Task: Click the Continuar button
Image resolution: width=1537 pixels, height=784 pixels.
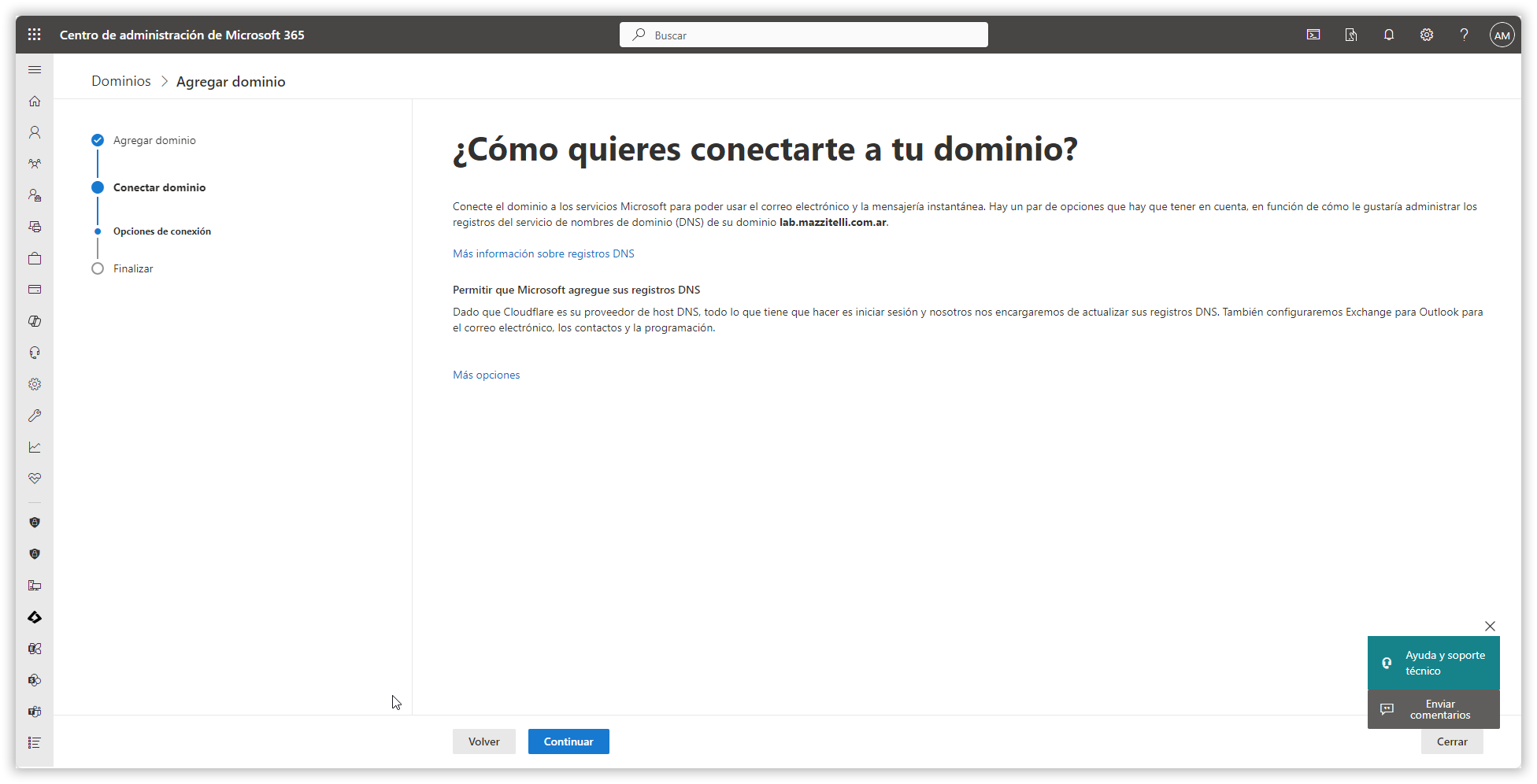Action: click(568, 741)
